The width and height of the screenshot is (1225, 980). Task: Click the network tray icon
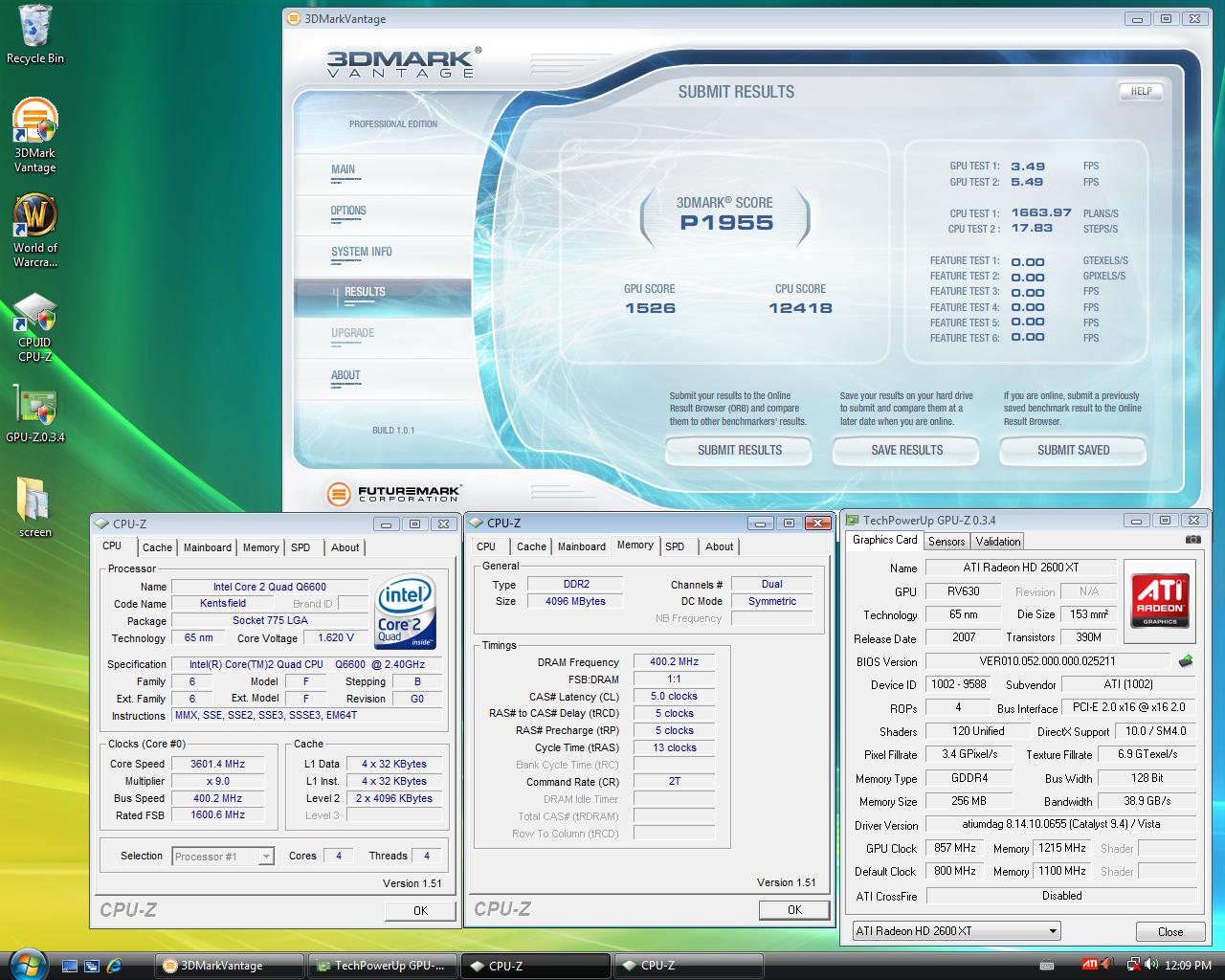point(1134,965)
